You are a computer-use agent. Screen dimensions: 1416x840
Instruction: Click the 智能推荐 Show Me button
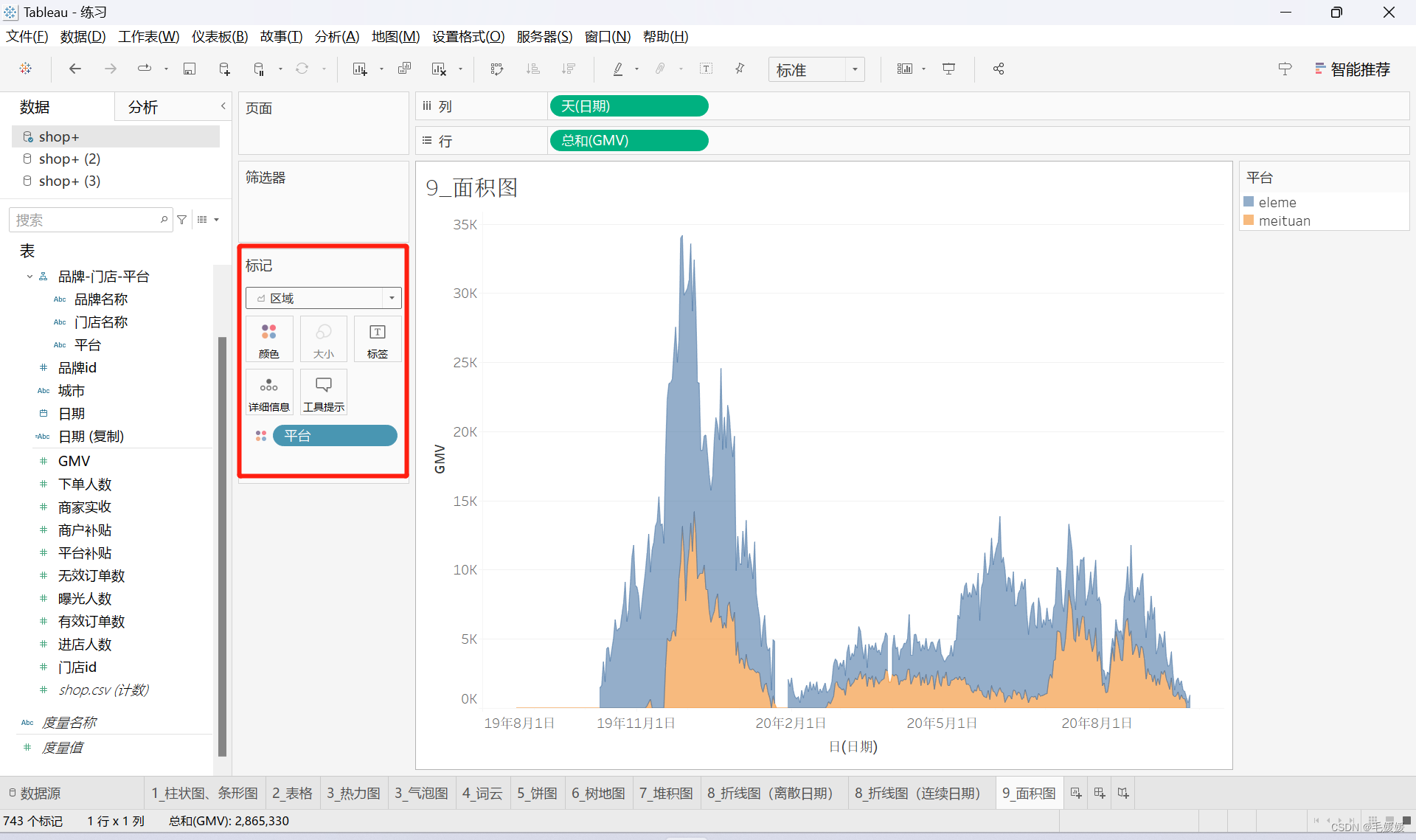[1353, 69]
